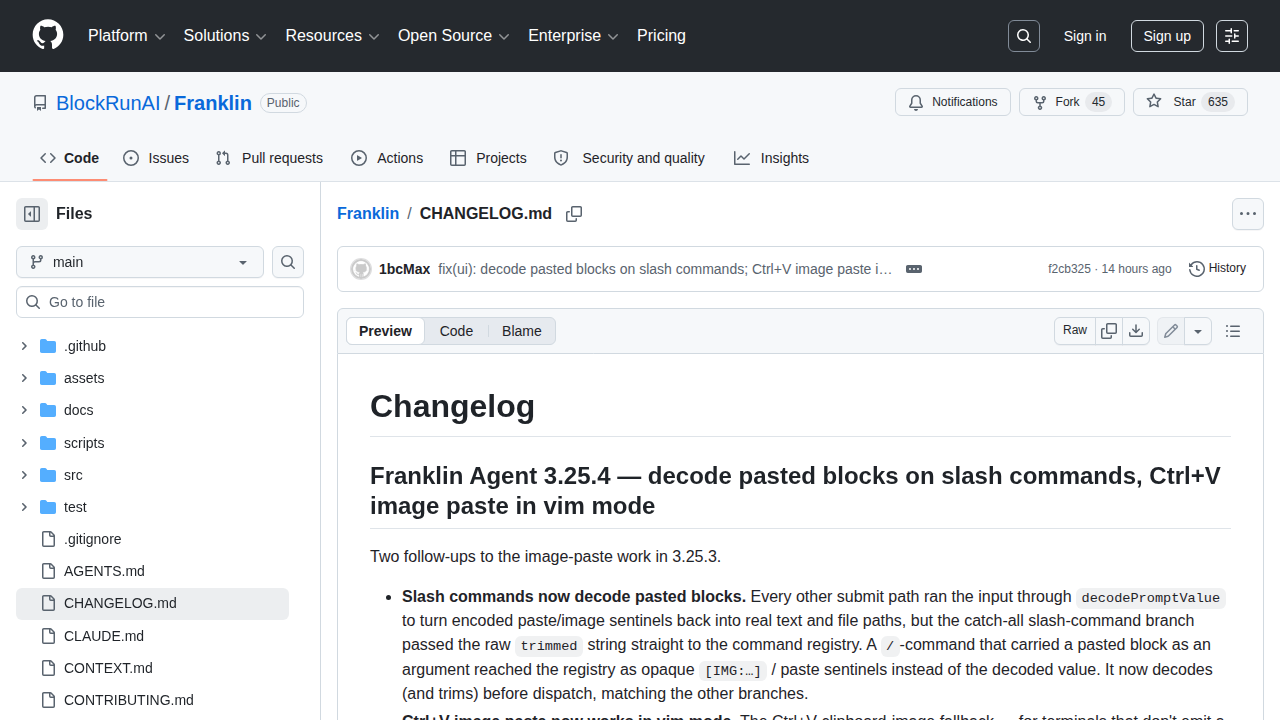Open the Security and quality tab
The height and width of the screenshot is (720, 1280).
[629, 158]
